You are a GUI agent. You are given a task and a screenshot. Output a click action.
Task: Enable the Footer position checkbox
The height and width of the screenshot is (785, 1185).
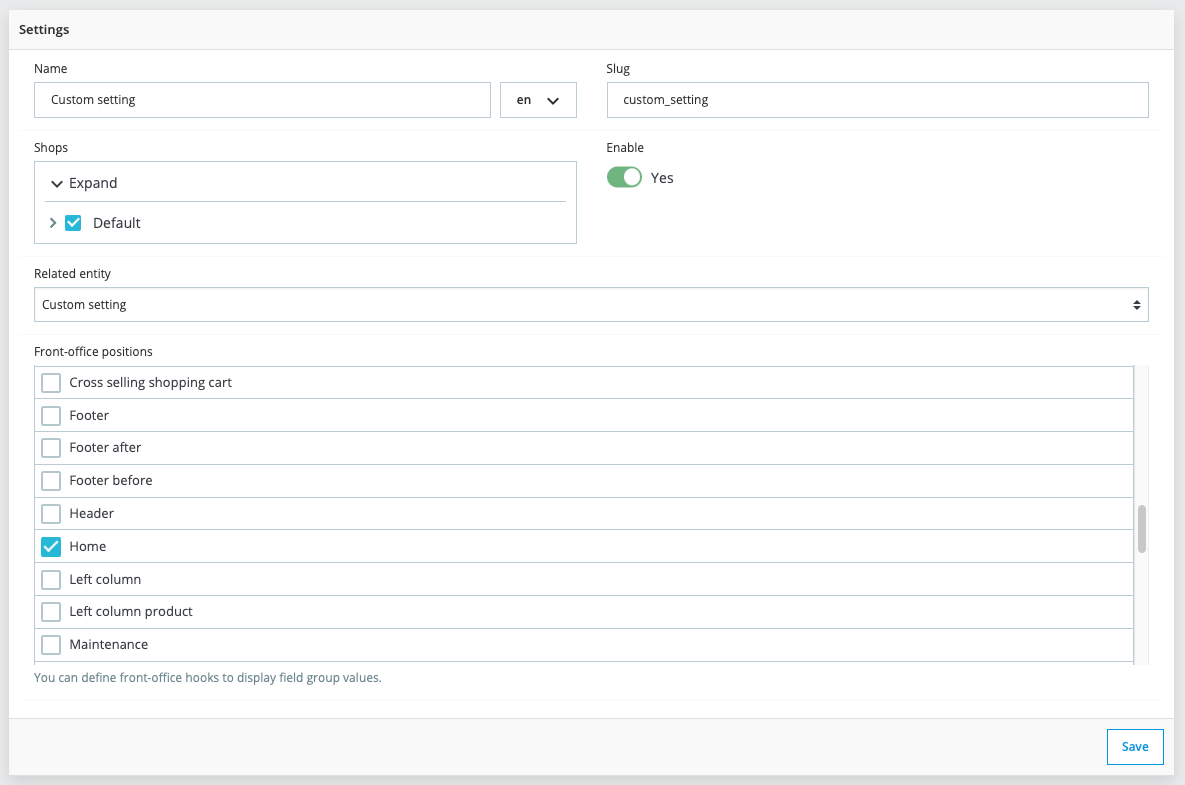pyautogui.click(x=51, y=415)
